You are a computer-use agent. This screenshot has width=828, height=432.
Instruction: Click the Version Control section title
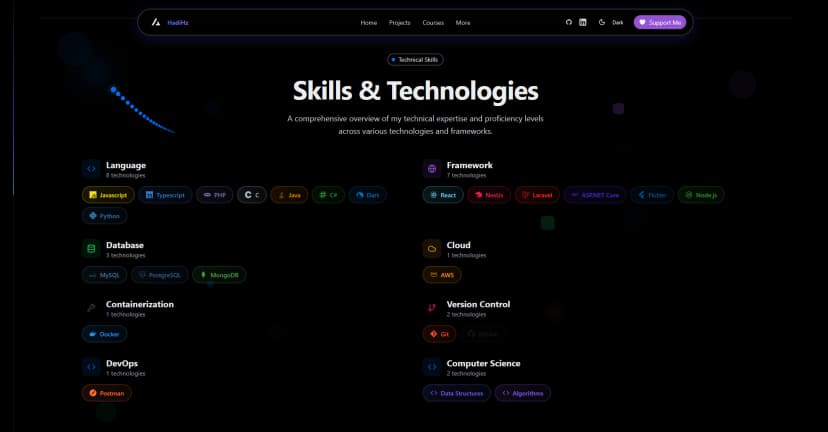pyautogui.click(x=478, y=304)
